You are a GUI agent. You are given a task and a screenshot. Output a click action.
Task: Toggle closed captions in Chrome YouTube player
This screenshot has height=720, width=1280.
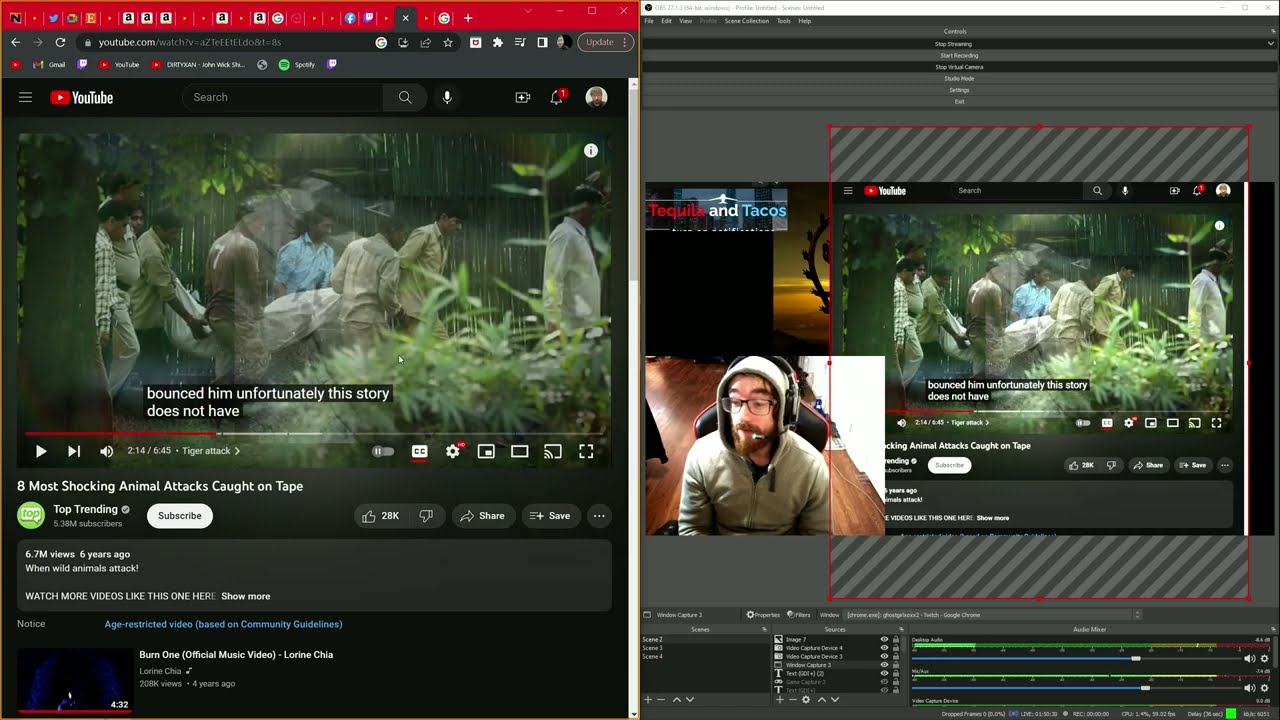420,451
